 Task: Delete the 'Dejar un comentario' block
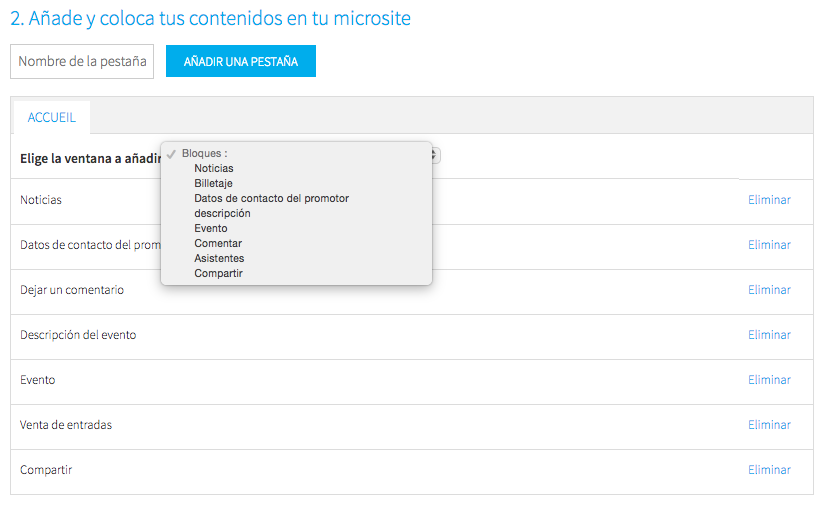pyautogui.click(x=769, y=290)
